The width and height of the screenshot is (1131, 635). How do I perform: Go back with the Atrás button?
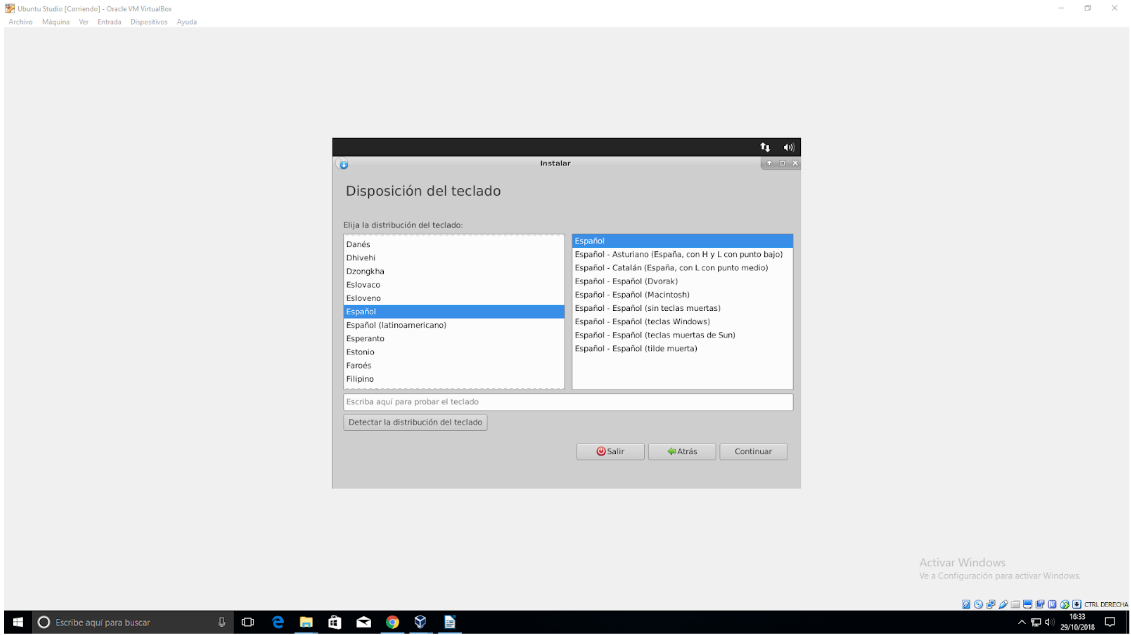(682, 452)
